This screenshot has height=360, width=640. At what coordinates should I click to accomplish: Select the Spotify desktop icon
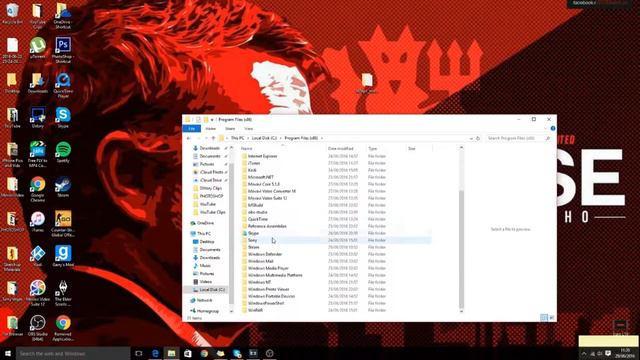pos(63,153)
